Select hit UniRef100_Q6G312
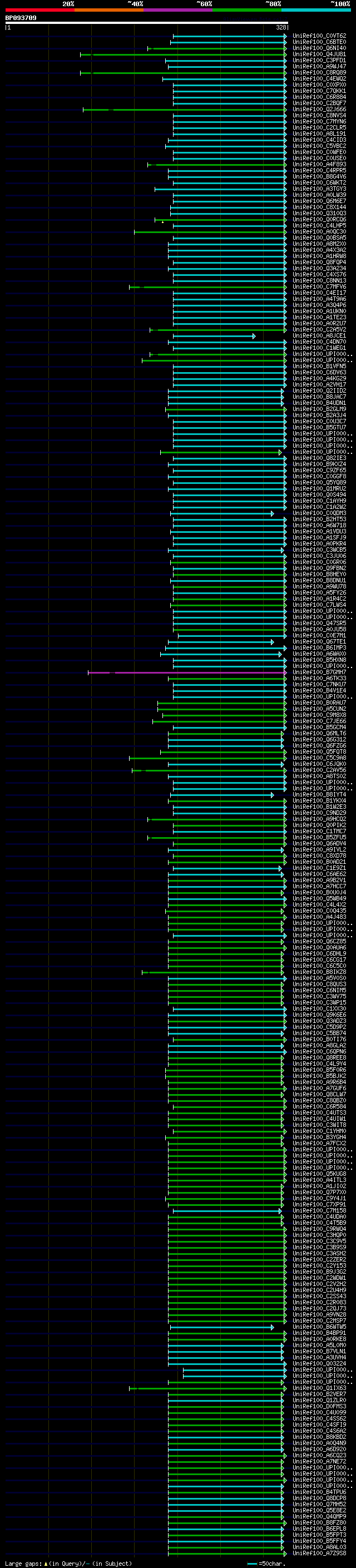 [319, 740]
